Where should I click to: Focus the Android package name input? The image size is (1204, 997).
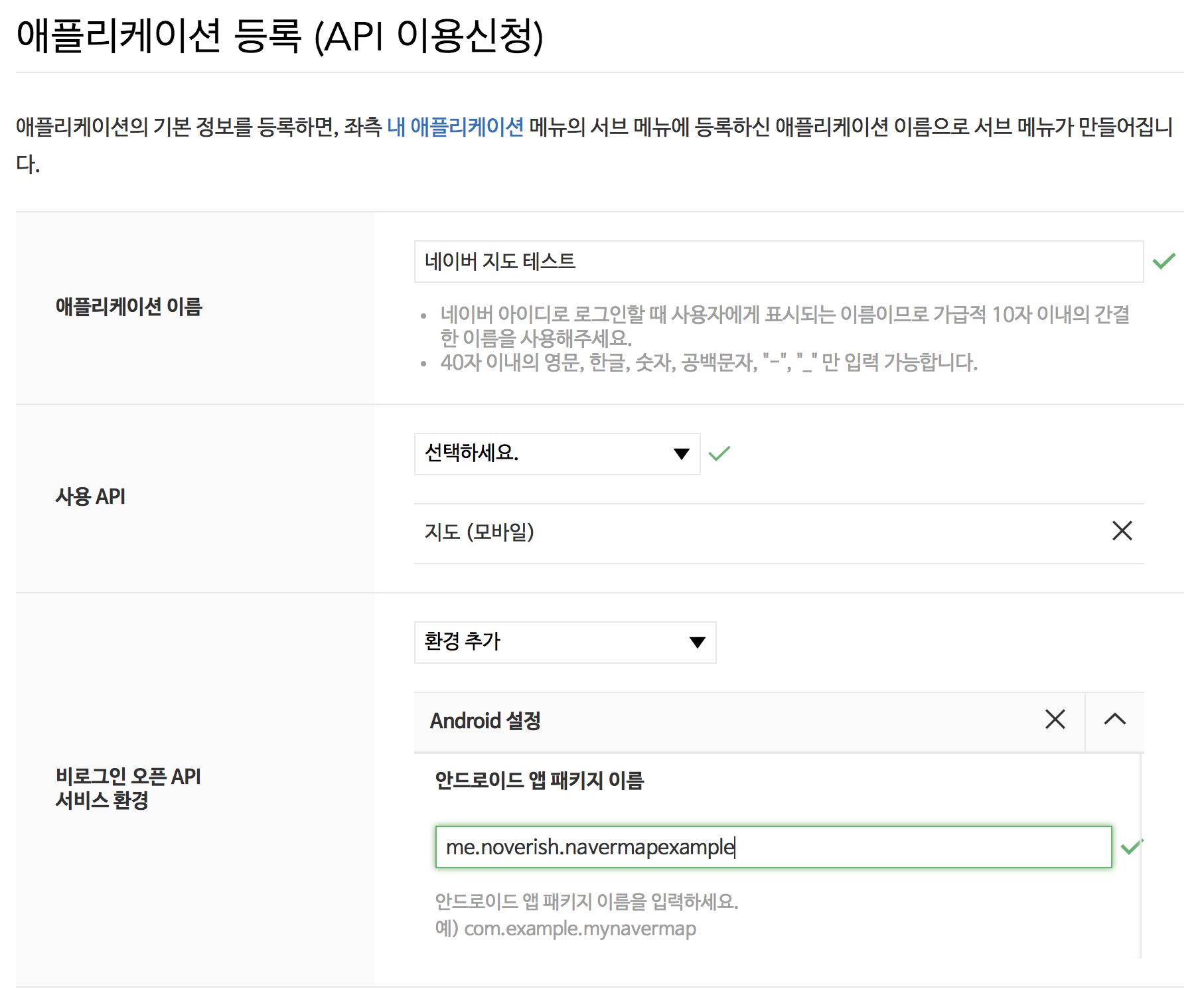click(773, 847)
